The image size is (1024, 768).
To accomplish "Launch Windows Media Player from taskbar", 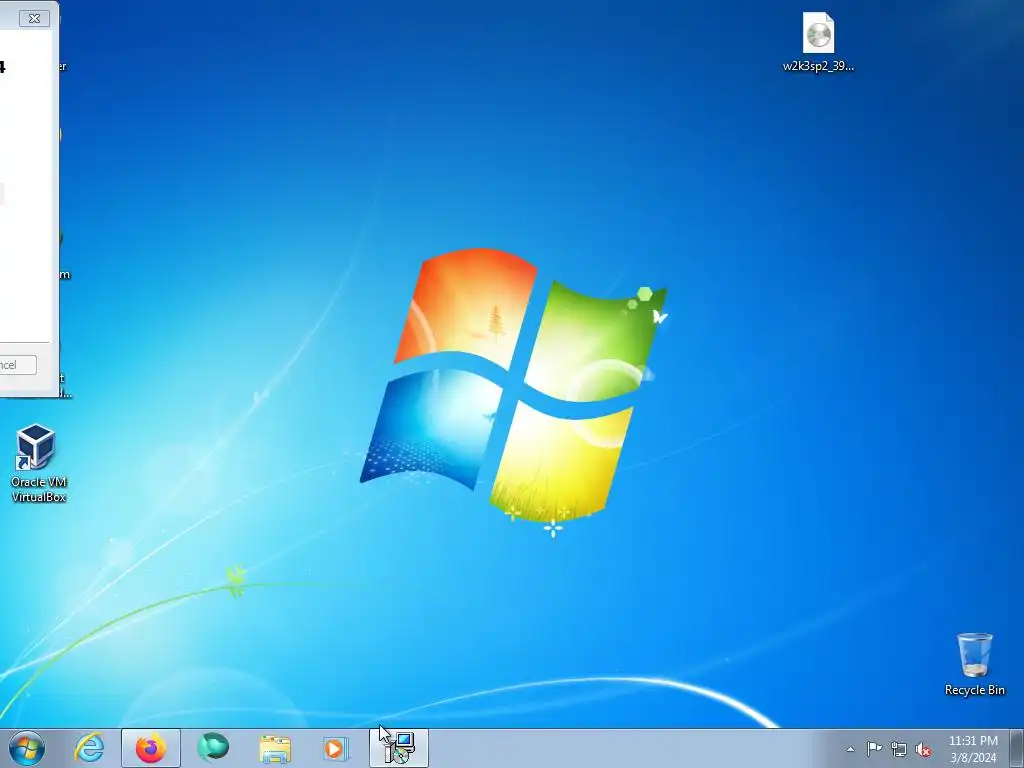I will [x=336, y=748].
